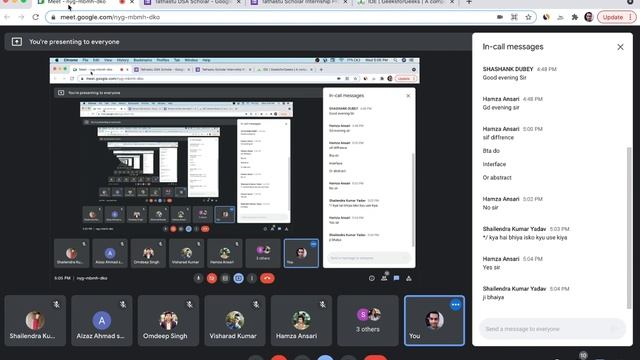
Task: Click message 'Interface'
Action: 494,164
